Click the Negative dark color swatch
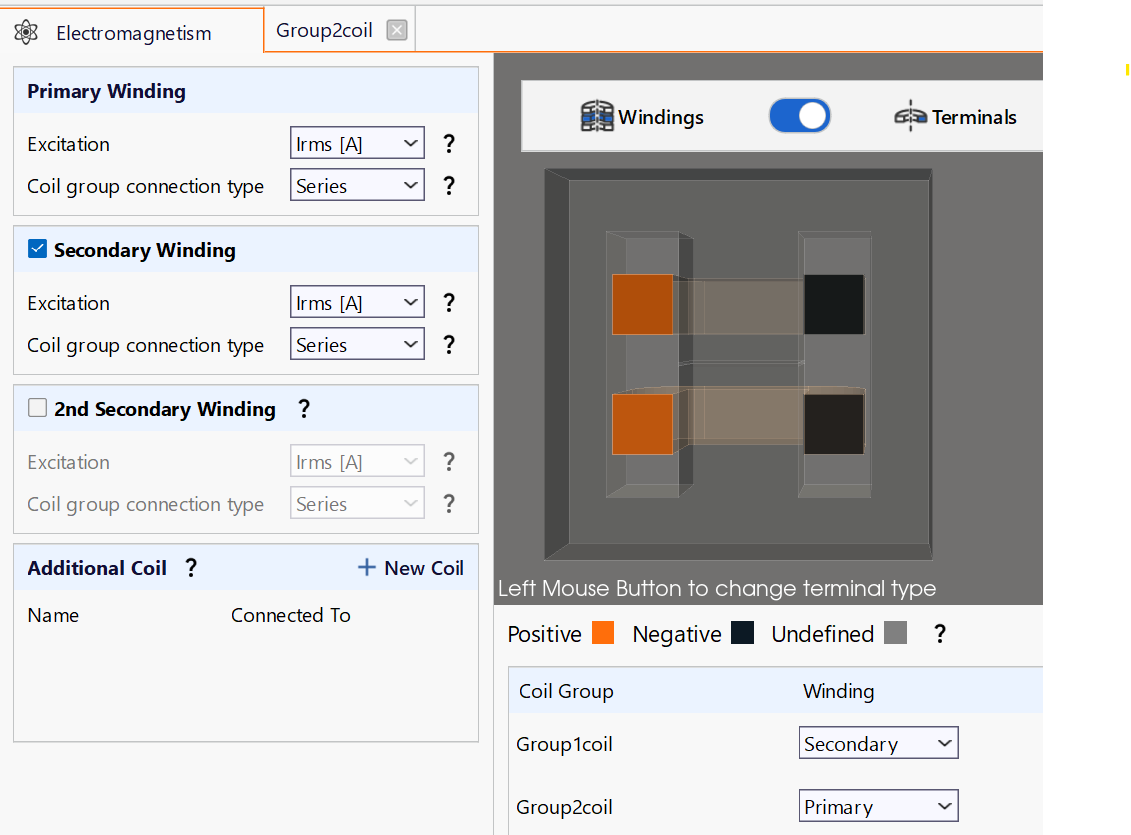Image resolution: width=1131 pixels, height=835 pixels. coord(742,633)
